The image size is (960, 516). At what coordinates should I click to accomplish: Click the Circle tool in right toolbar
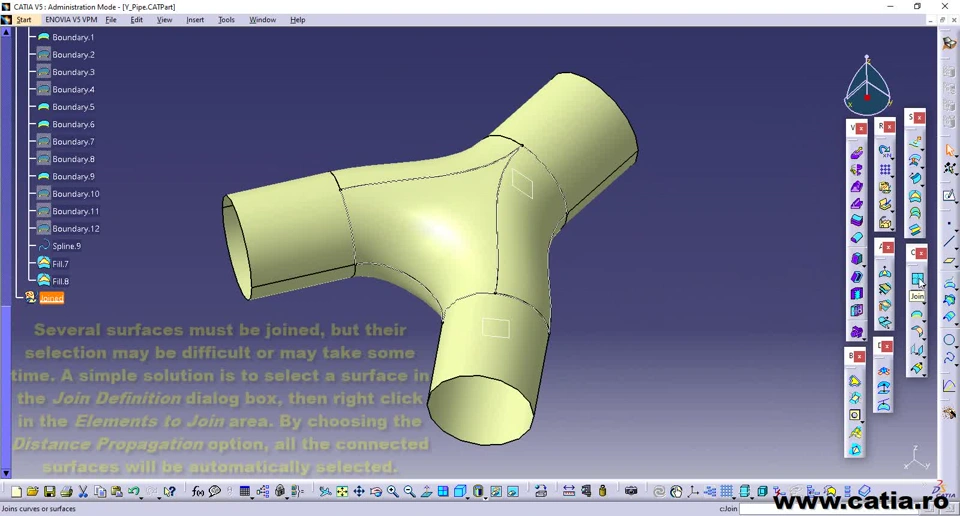point(949,340)
